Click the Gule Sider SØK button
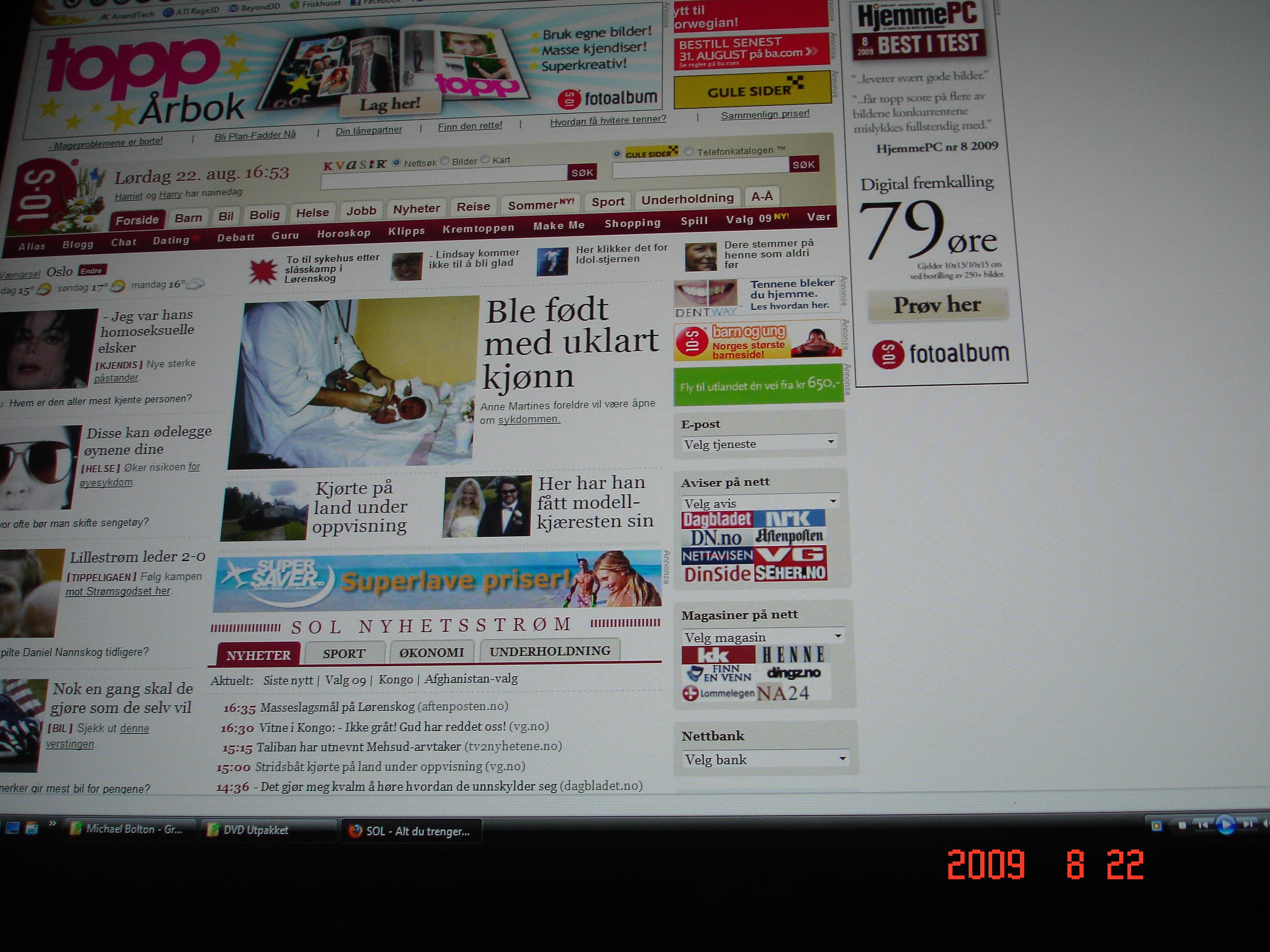This screenshot has height=952, width=1270. click(804, 165)
